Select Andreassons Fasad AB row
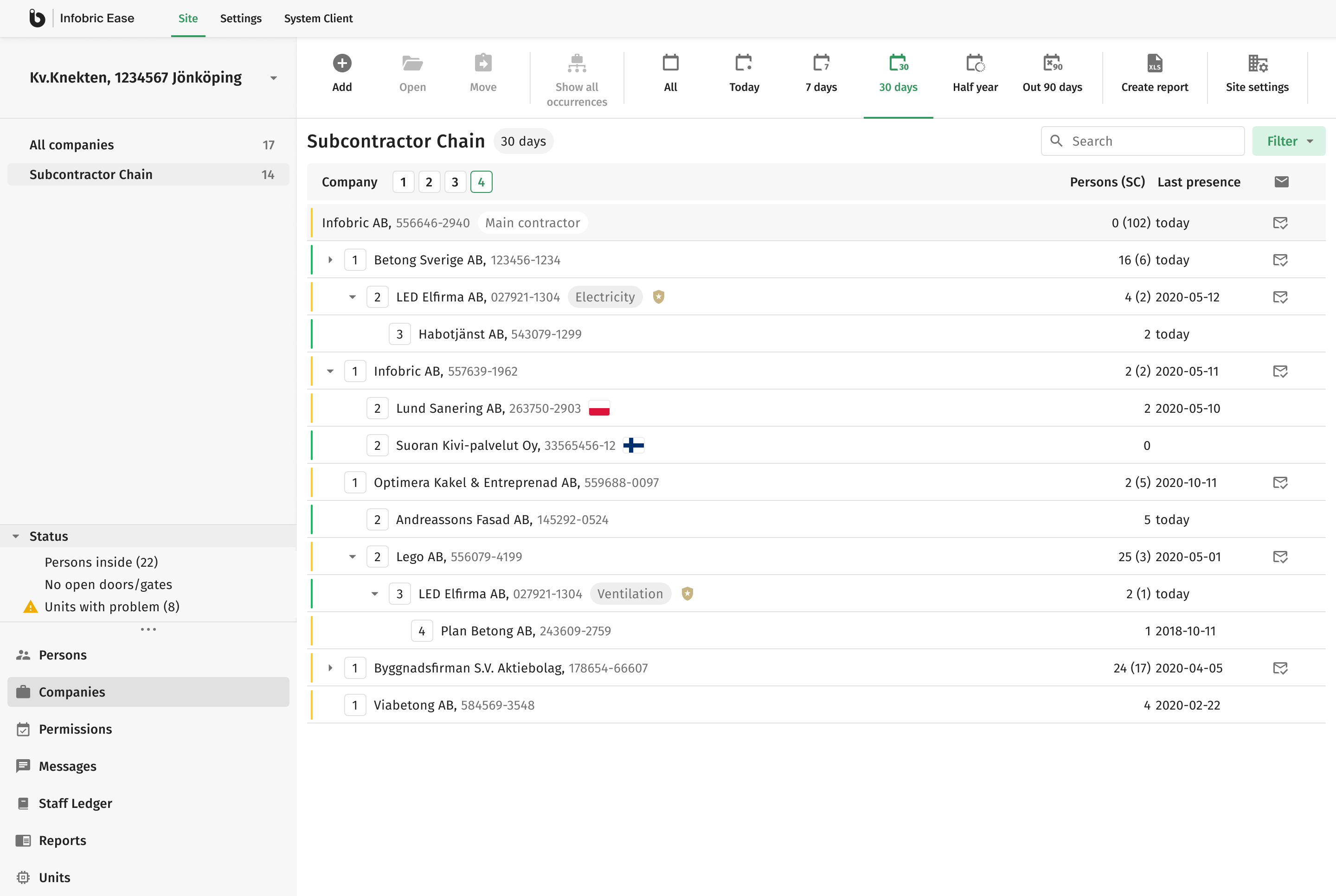 (x=816, y=520)
